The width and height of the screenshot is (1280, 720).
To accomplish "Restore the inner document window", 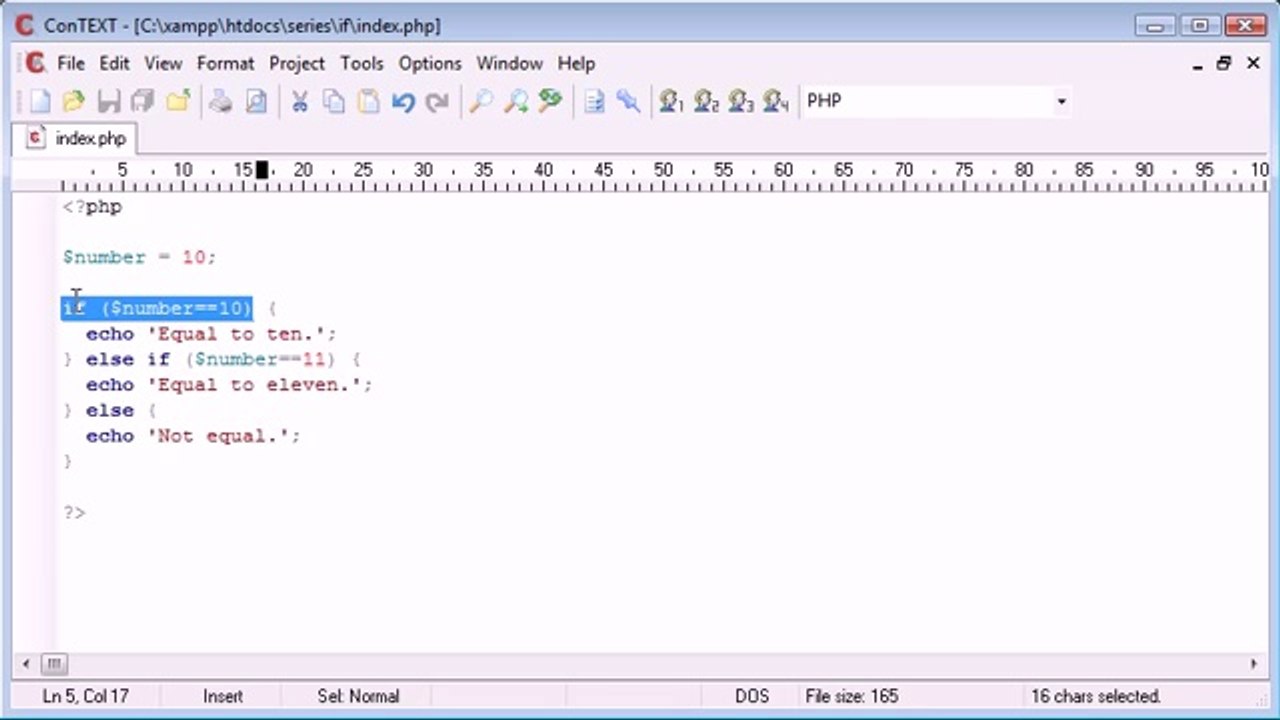I will (1224, 64).
